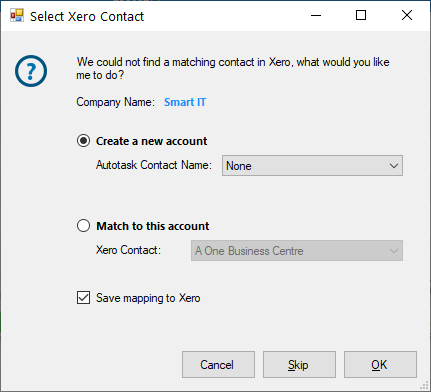Open the Autotask Contact Name combo box showing None
The image size is (431, 392).
(x=312, y=165)
